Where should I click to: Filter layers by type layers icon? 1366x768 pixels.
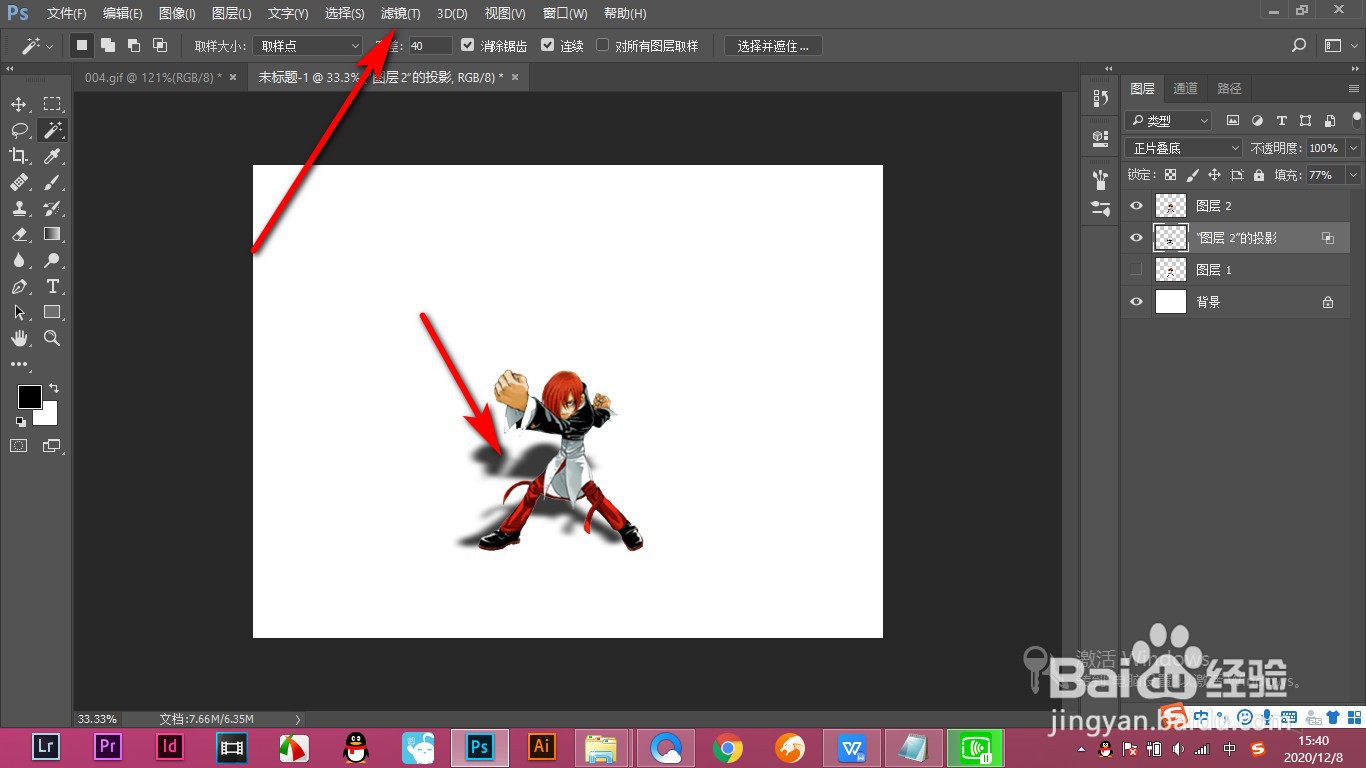[1281, 120]
